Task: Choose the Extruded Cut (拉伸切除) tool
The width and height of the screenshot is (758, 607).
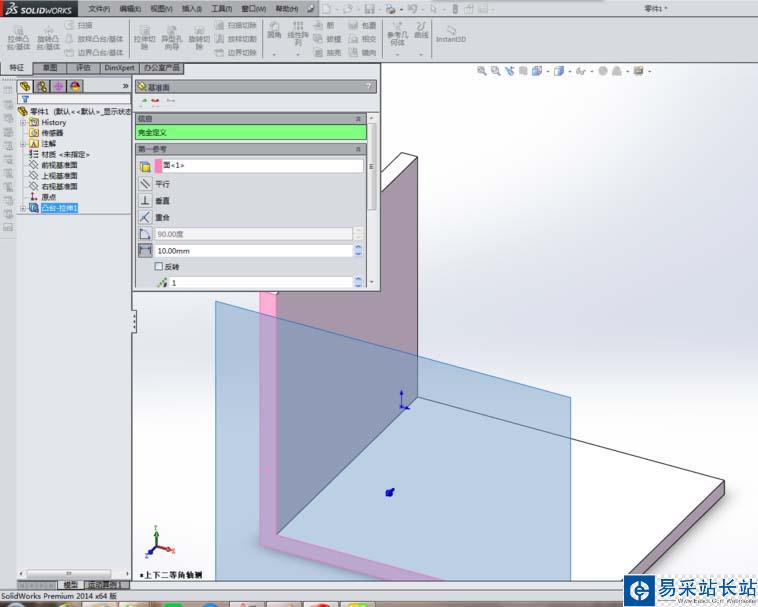Action: 144,39
